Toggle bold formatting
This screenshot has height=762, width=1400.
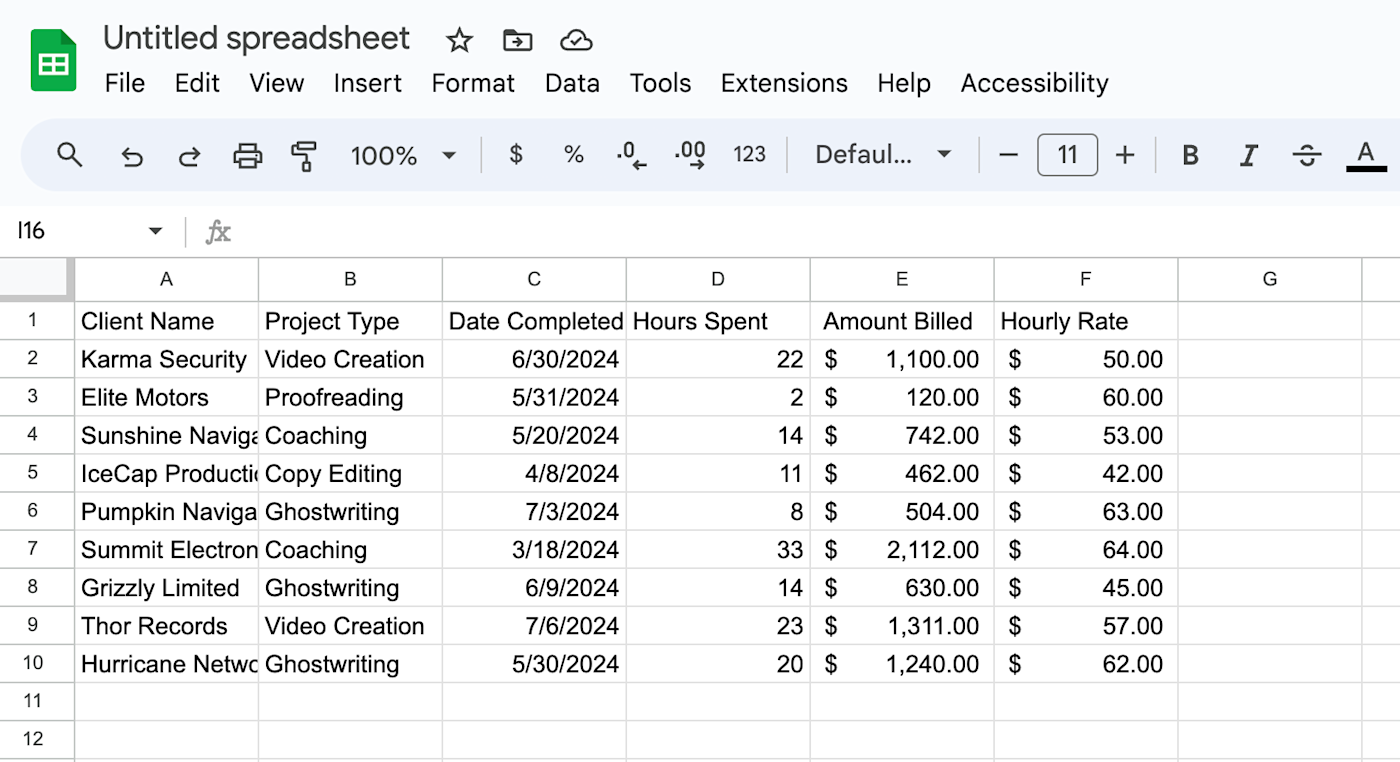click(1190, 155)
